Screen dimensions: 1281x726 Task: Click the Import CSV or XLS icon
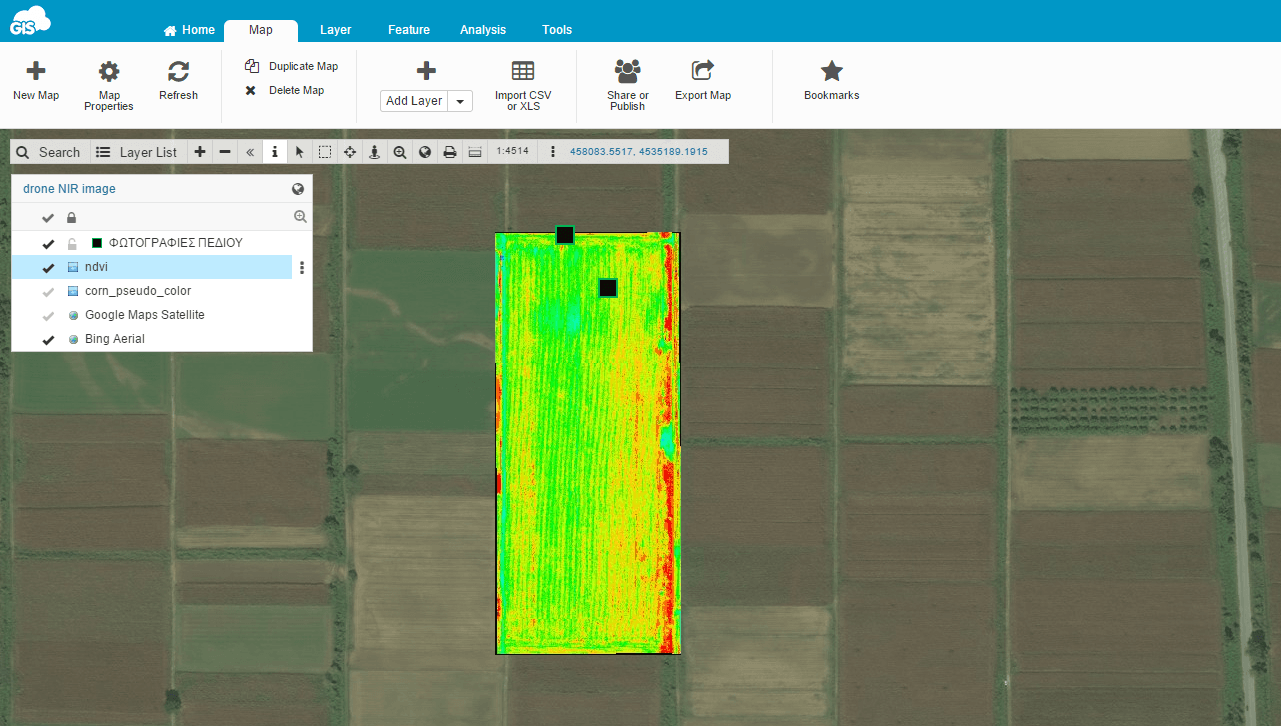523,71
